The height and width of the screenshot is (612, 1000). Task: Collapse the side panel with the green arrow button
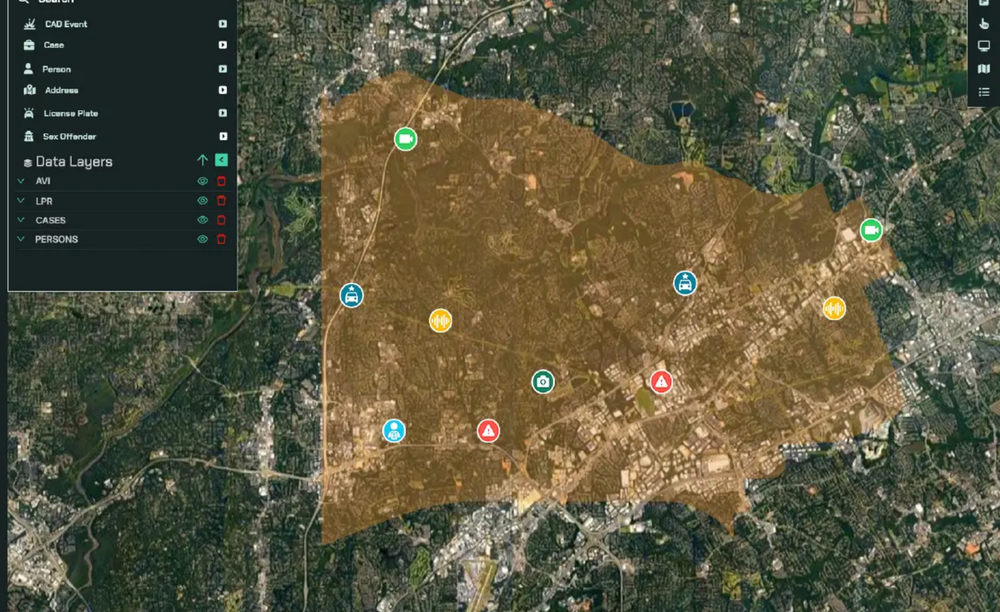[x=221, y=160]
